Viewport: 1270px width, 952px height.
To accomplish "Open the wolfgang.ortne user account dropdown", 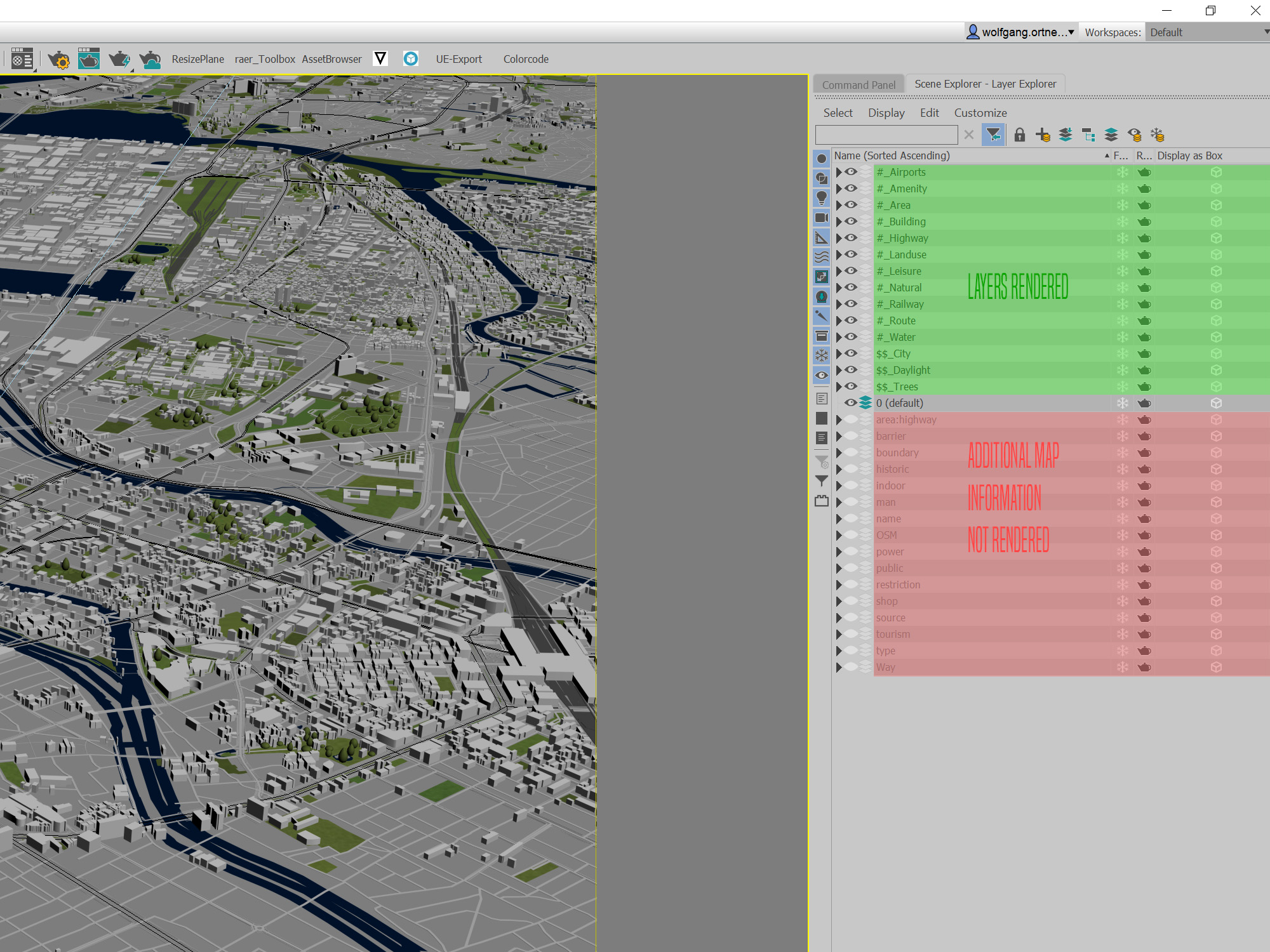I will (x=1020, y=32).
